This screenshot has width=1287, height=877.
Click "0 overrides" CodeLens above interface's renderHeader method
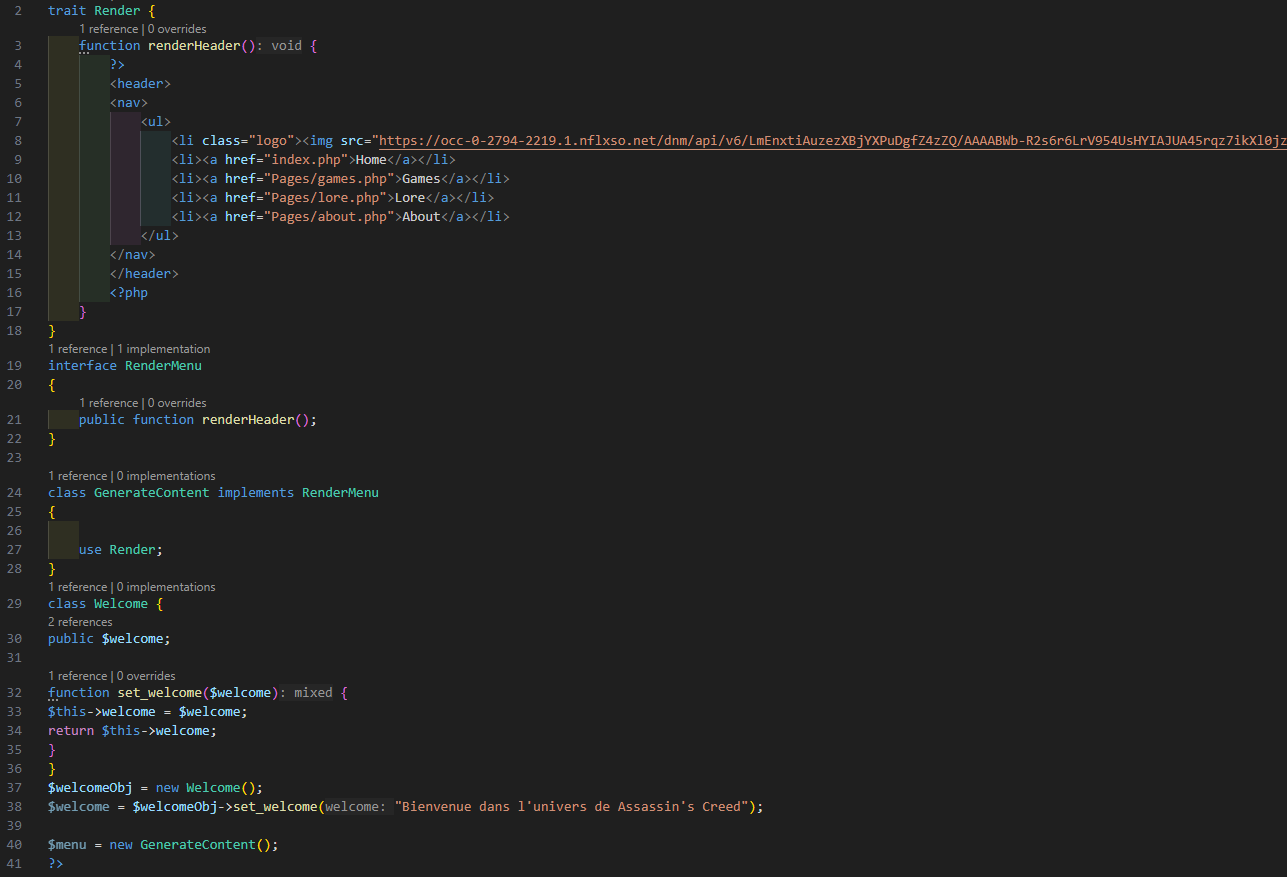click(x=176, y=403)
